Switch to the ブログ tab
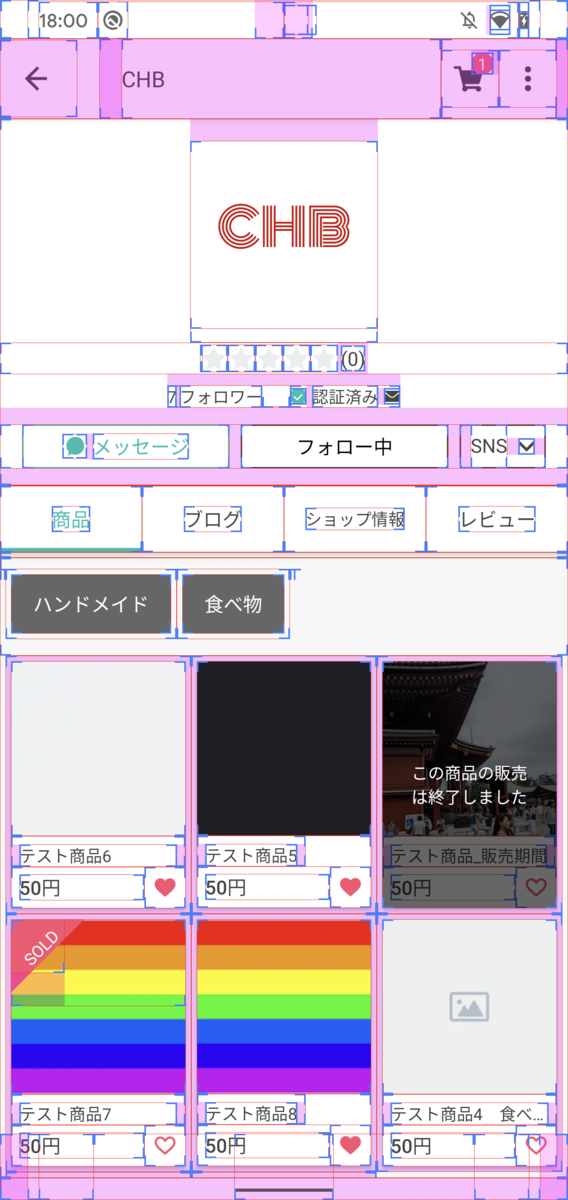568x1200 pixels. tap(213, 519)
